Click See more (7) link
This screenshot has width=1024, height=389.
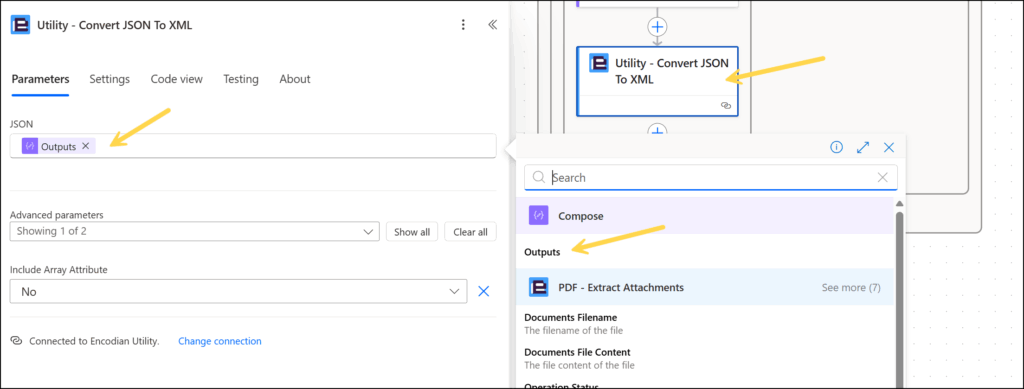pos(851,287)
